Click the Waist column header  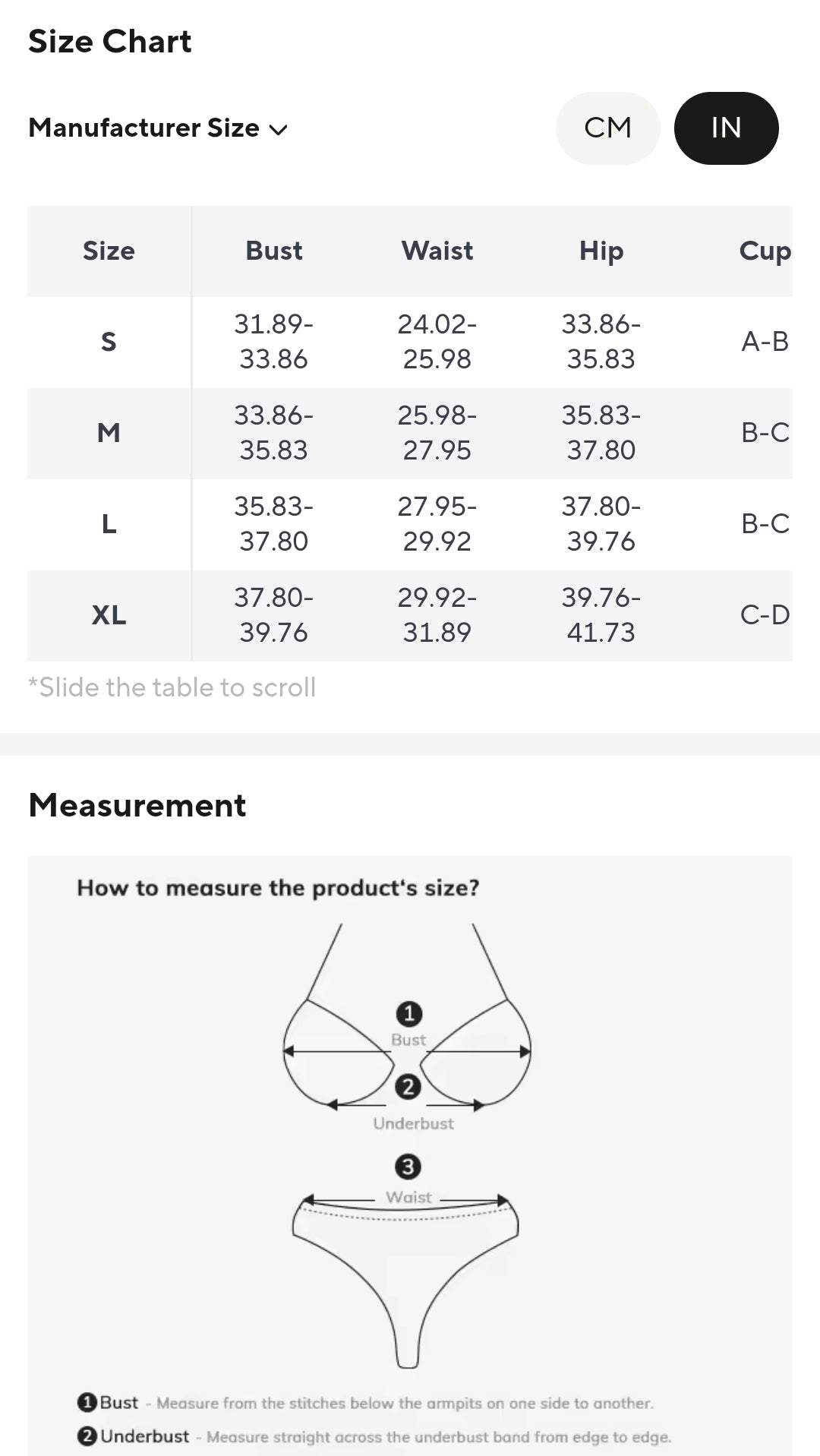[x=437, y=251]
